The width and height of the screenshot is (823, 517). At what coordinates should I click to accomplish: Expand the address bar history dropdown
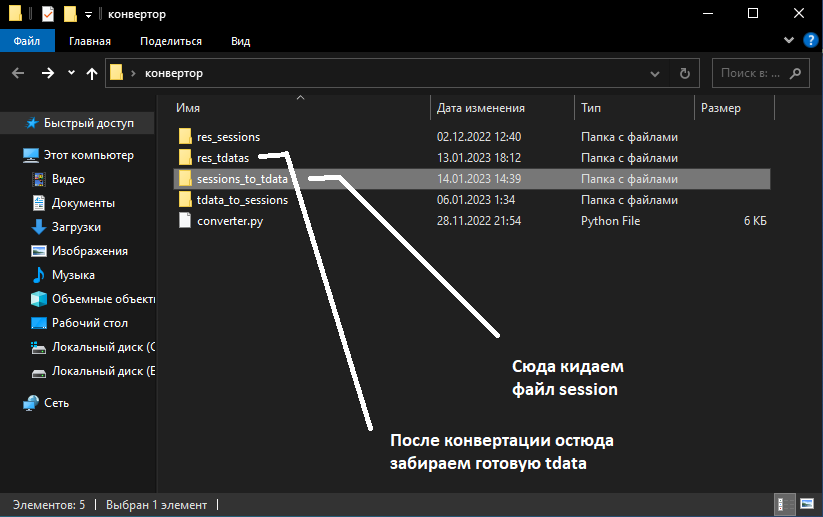coord(656,73)
